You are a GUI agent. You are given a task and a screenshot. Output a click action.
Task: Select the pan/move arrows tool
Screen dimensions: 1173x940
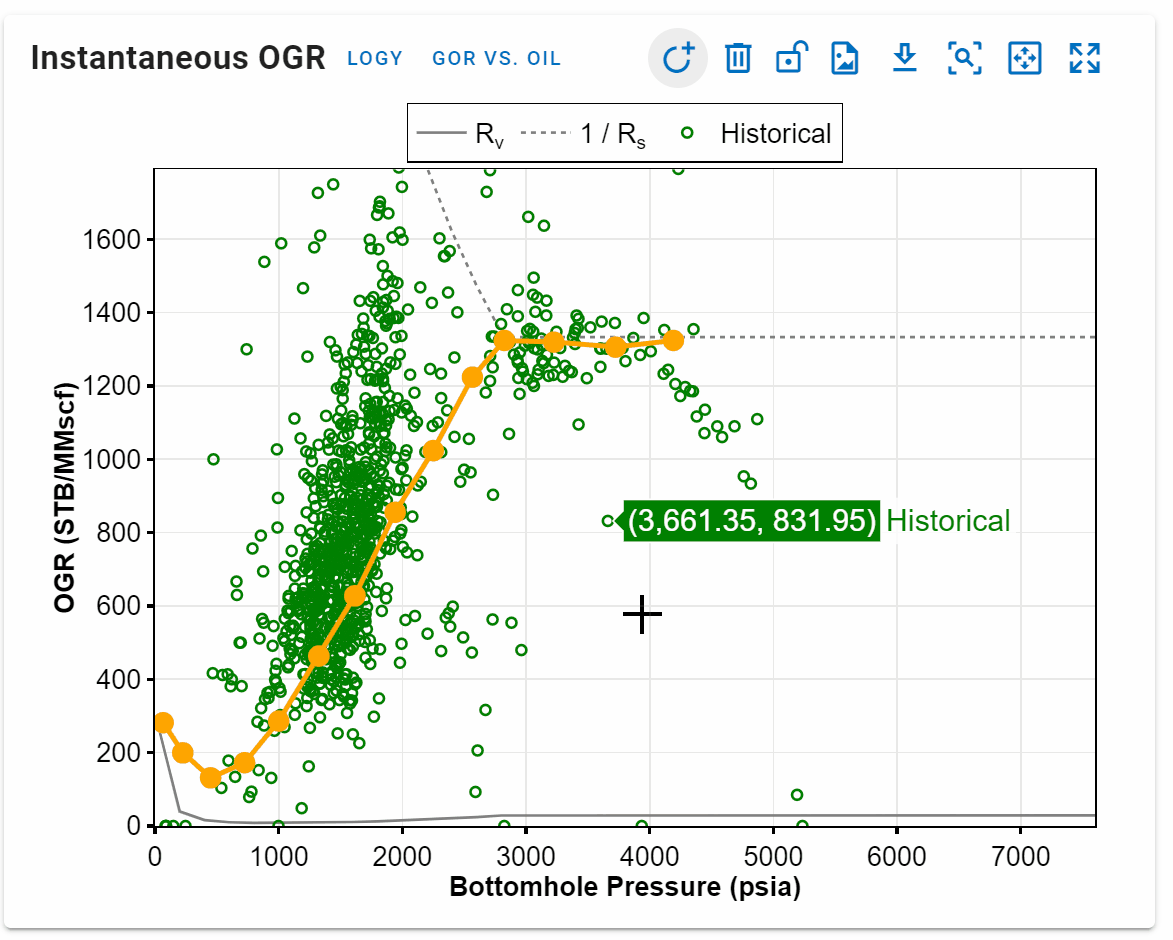(1024, 58)
